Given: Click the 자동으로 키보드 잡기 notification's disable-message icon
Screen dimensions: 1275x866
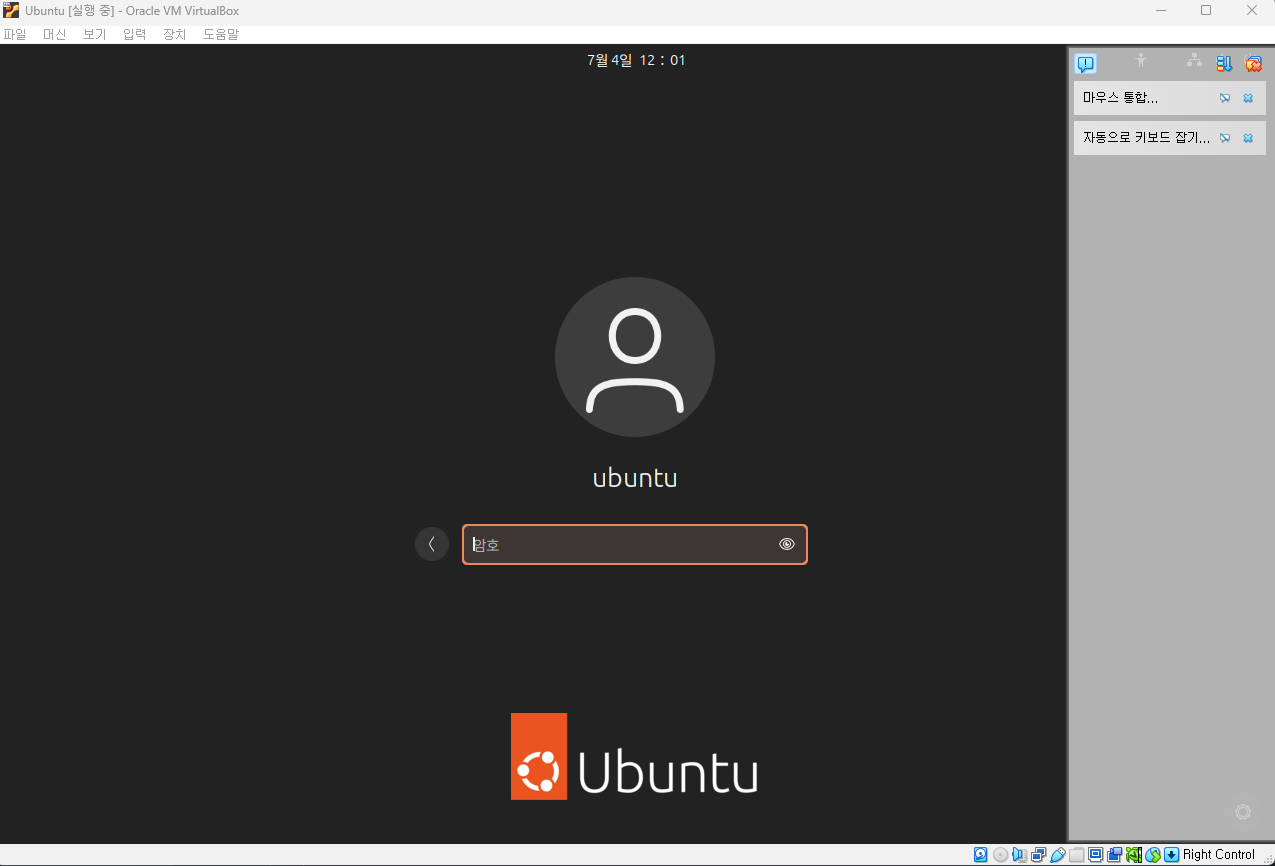Looking at the screenshot, I should 1225,138.
